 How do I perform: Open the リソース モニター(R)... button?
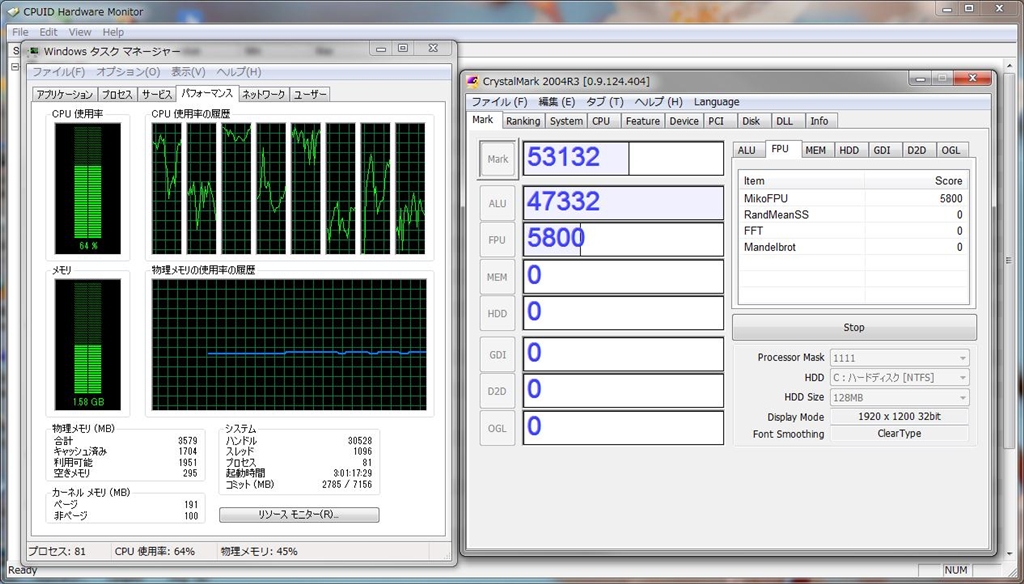[x=299, y=515]
